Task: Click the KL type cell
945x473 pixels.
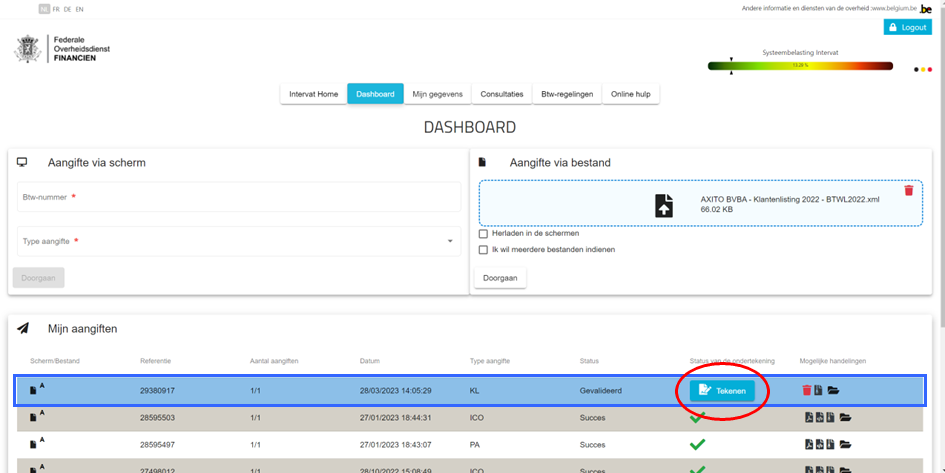Action: coord(474,390)
